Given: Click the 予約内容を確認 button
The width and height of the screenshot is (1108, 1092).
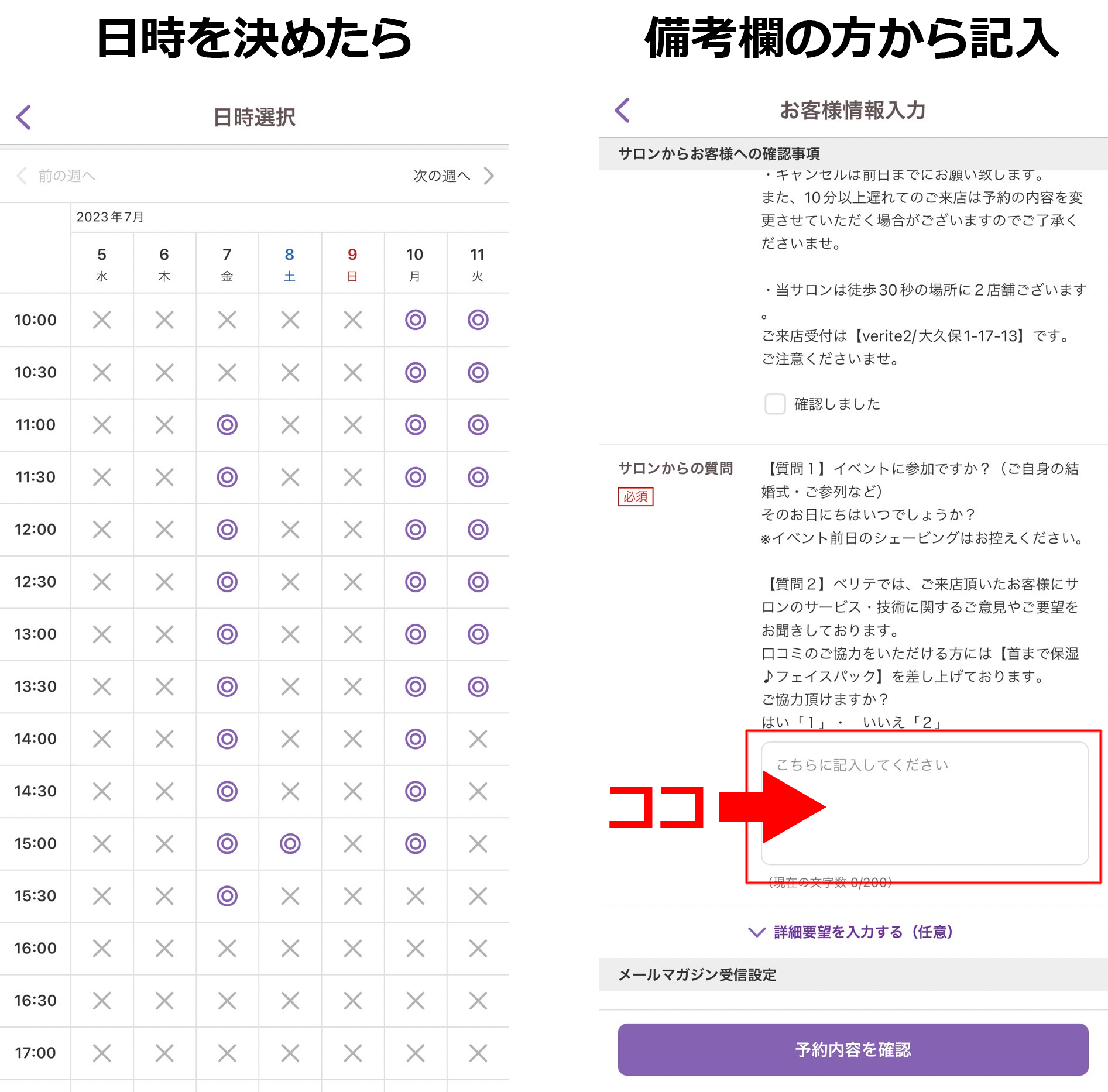Looking at the screenshot, I should click(x=852, y=1049).
